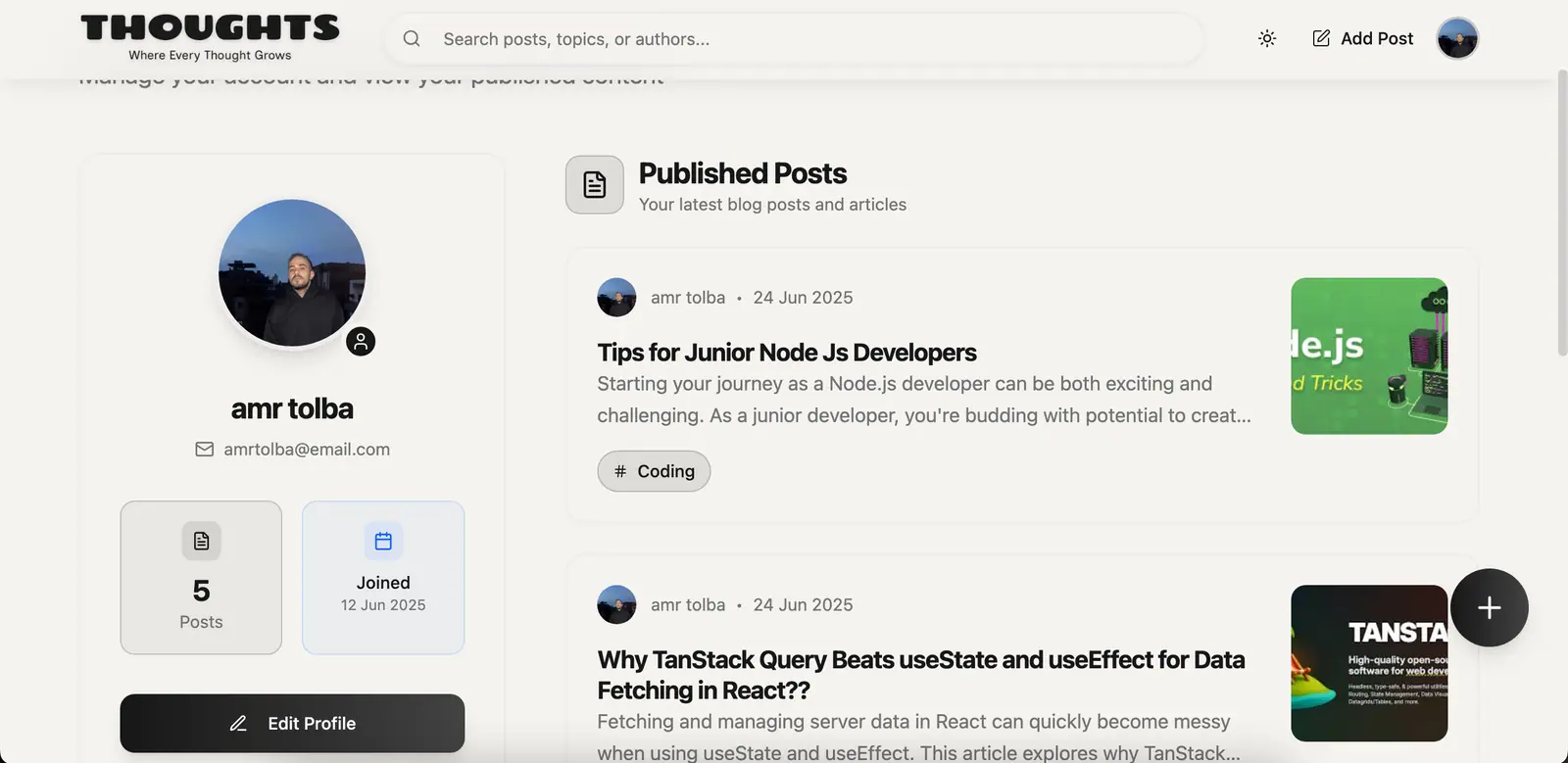Image resolution: width=1568 pixels, height=763 pixels.
Task: Click the mail envelope icon beside the email
Action: click(204, 450)
